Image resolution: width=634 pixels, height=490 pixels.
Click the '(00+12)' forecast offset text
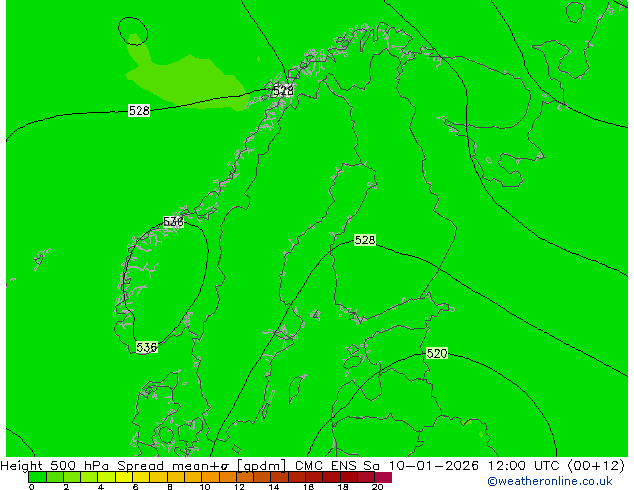tap(596, 466)
